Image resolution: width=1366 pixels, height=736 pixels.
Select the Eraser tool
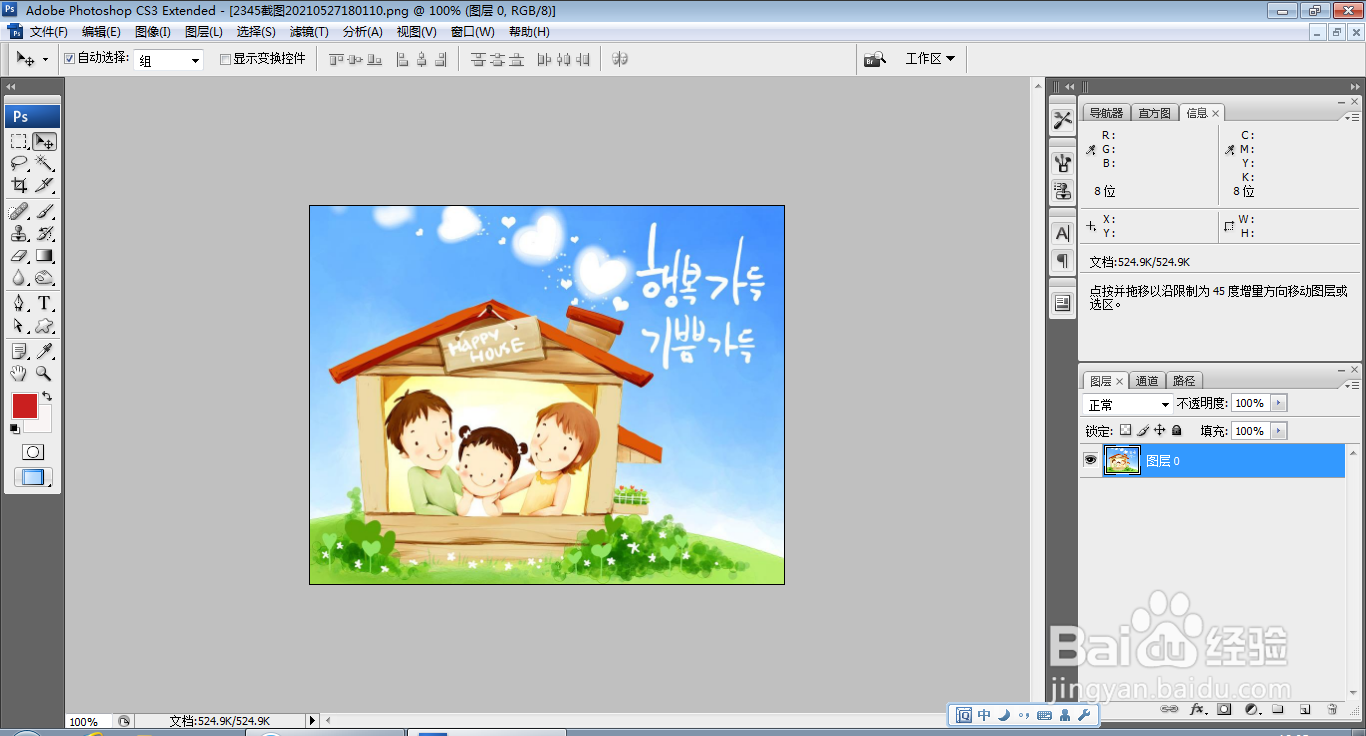[x=19, y=256]
